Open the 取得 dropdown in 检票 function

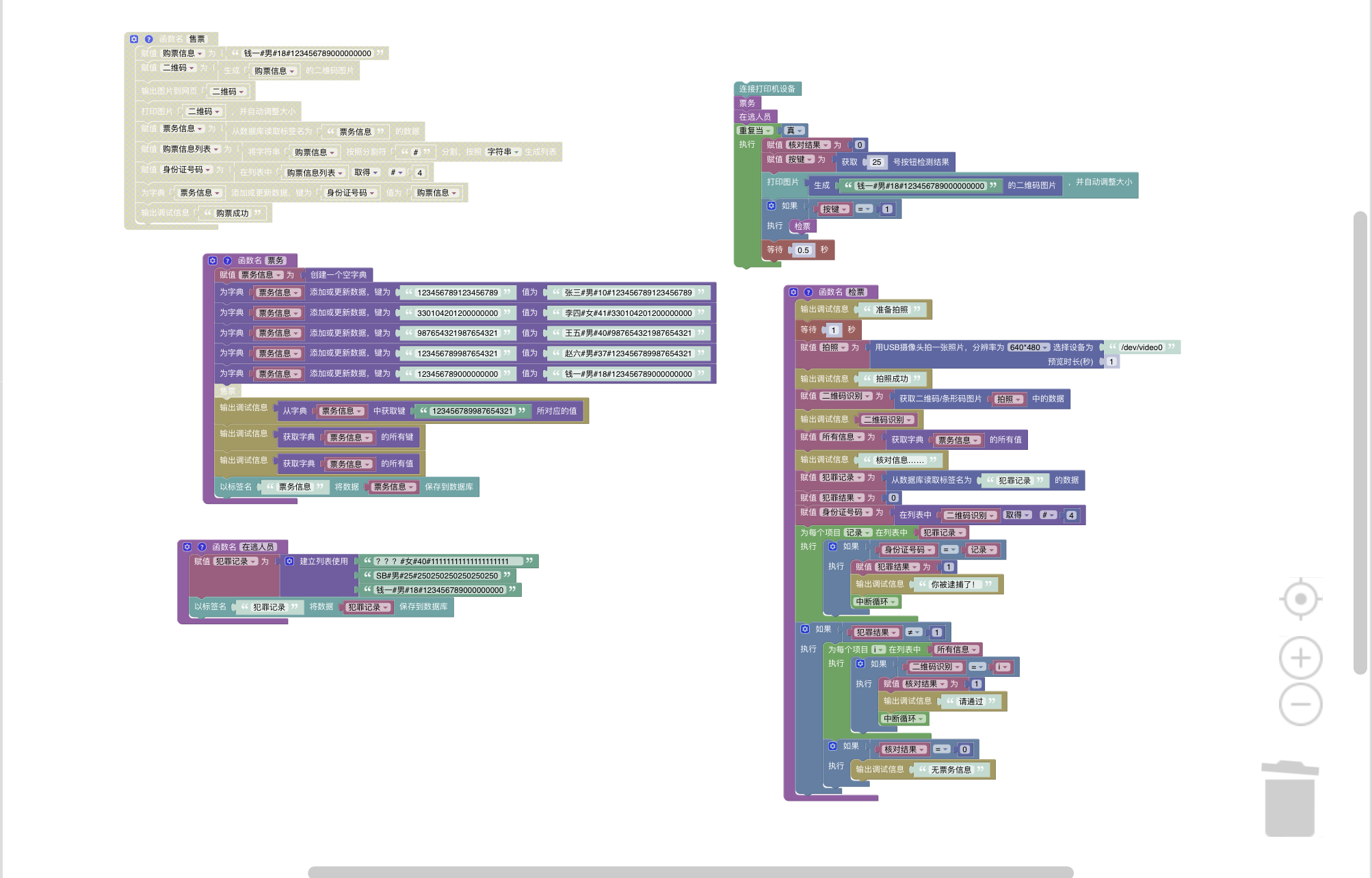[1018, 516]
